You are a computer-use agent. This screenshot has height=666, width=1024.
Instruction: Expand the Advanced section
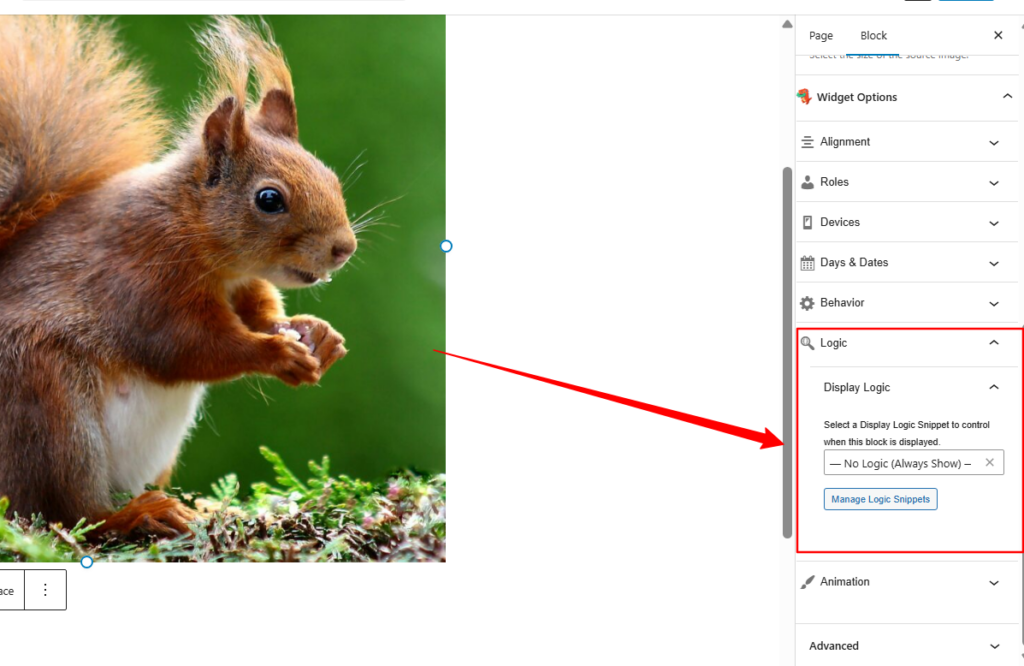click(x=993, y=647)
